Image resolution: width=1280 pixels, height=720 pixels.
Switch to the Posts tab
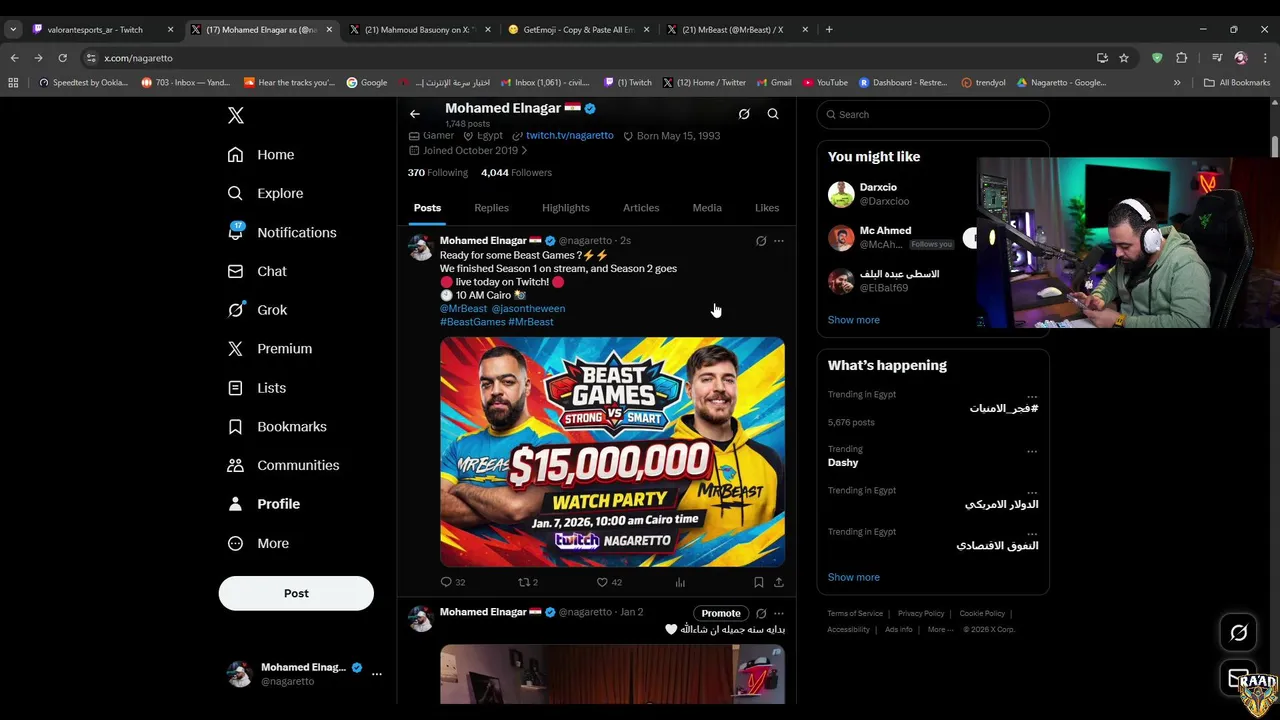pos(427,208)
